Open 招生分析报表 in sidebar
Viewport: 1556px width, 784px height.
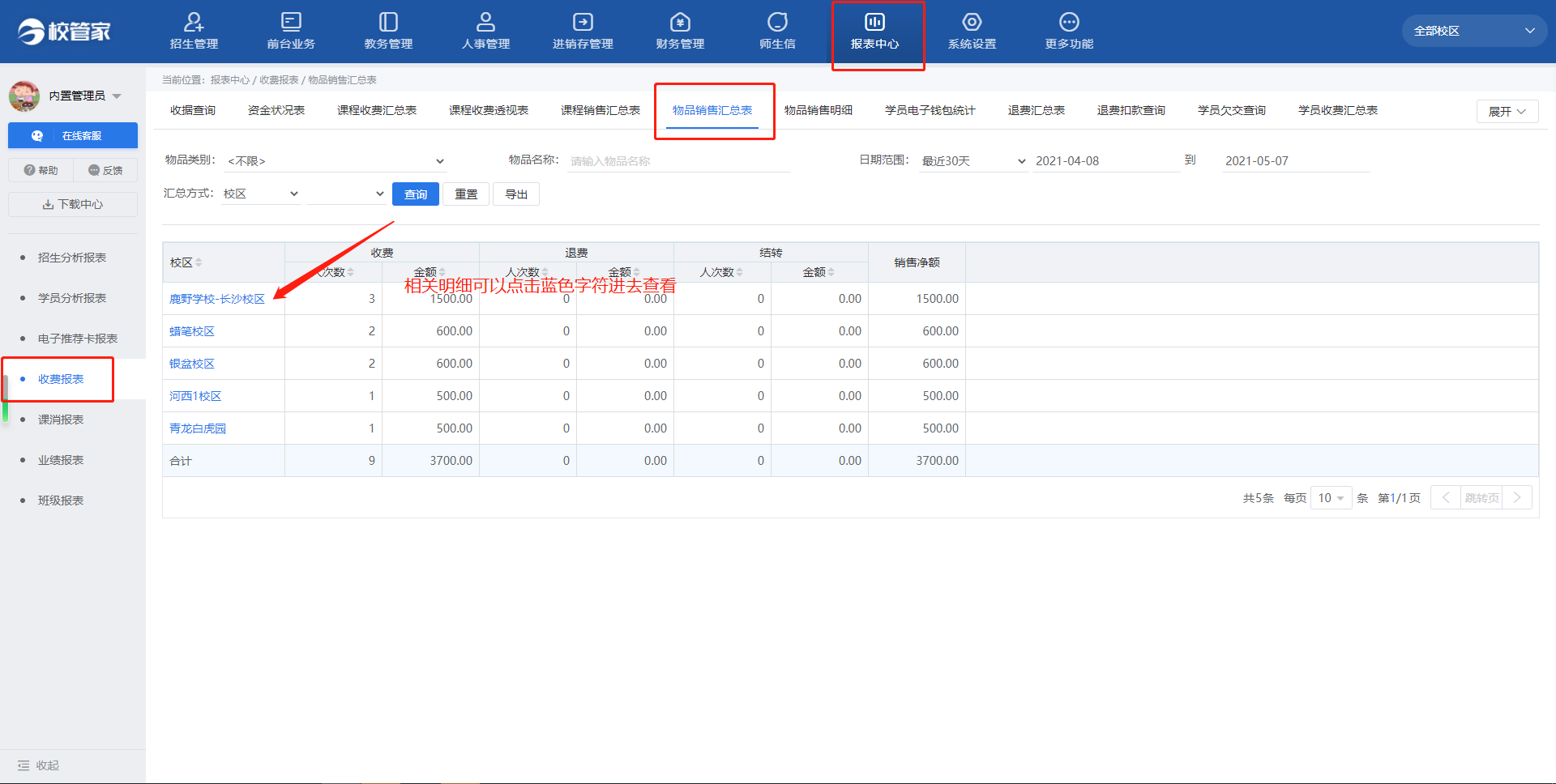[72, 258]
